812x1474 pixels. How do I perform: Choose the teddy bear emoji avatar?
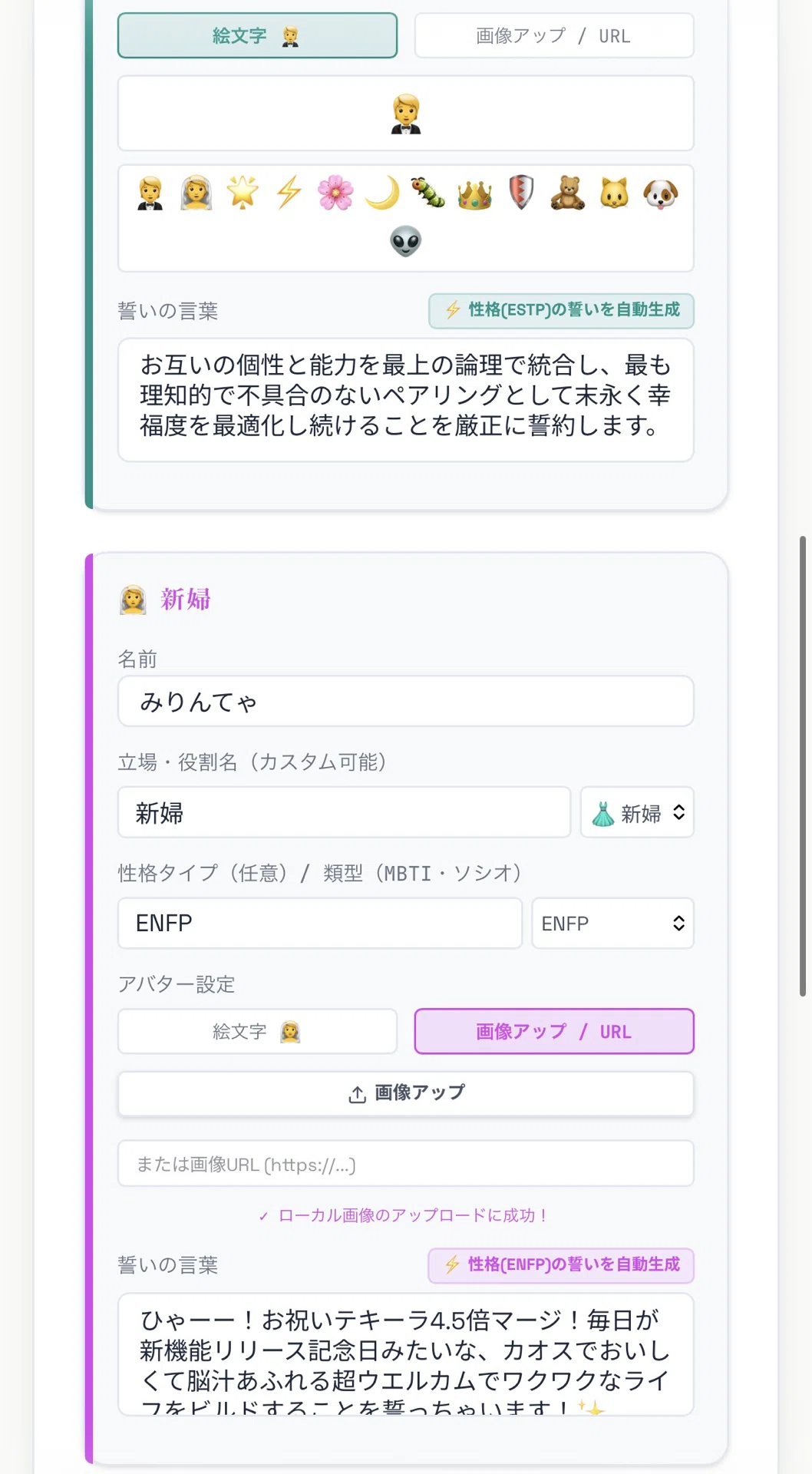coord(568,193)
